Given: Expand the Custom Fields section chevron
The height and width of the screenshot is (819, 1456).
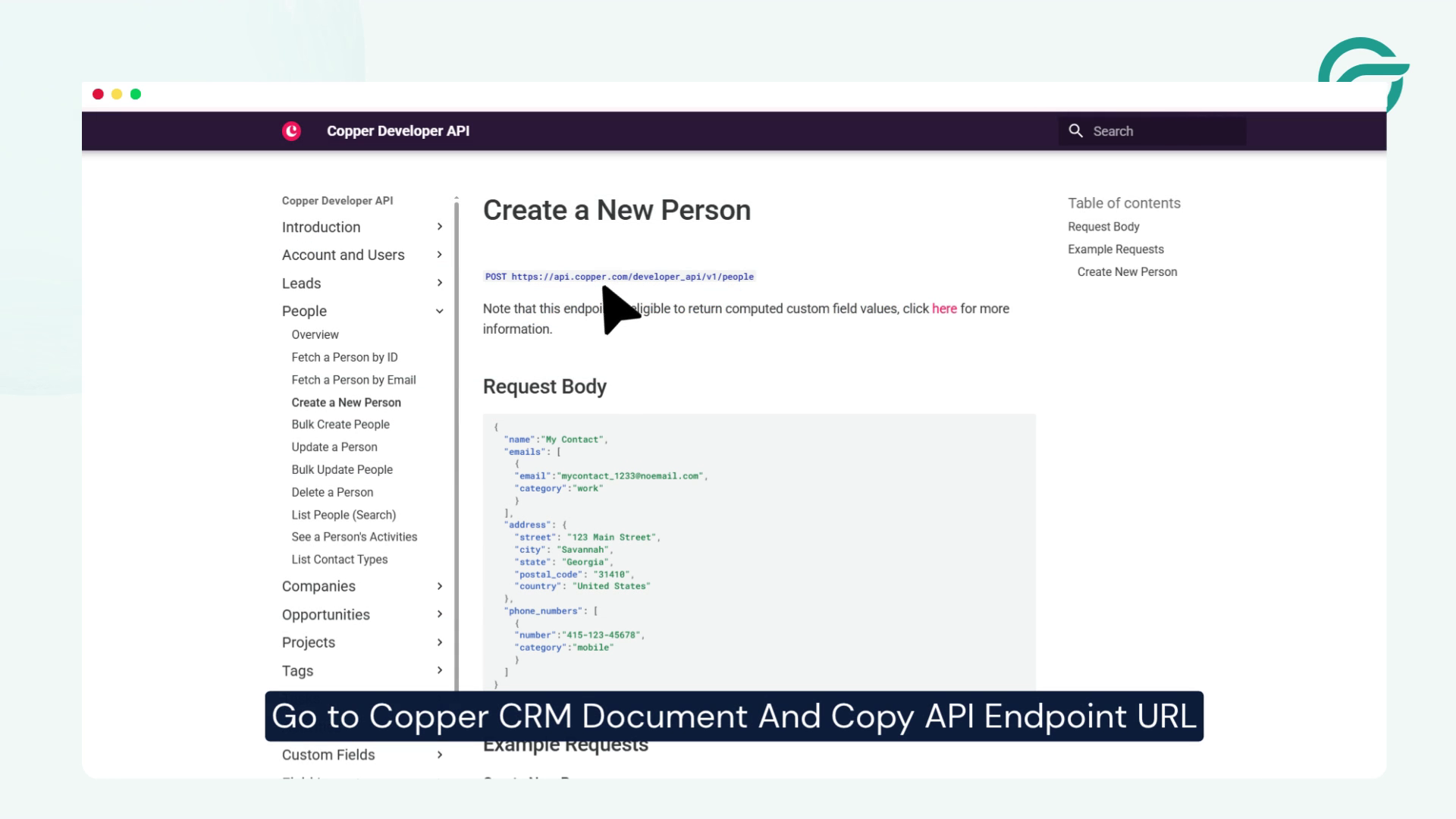Looking at the screenshot, I should pos(440,755).
